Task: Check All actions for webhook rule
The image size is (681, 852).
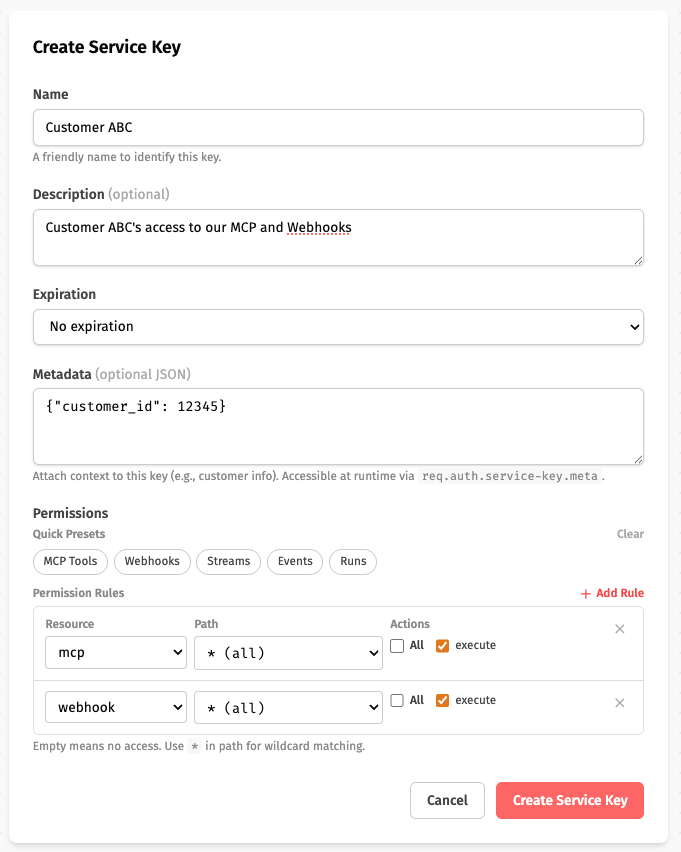Action: (397, 701)
